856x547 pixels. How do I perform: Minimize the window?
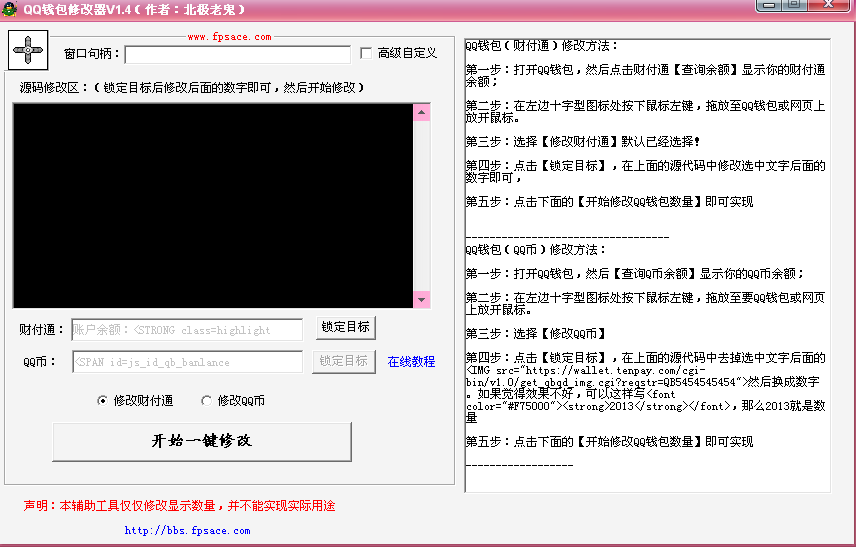point(769,5)
